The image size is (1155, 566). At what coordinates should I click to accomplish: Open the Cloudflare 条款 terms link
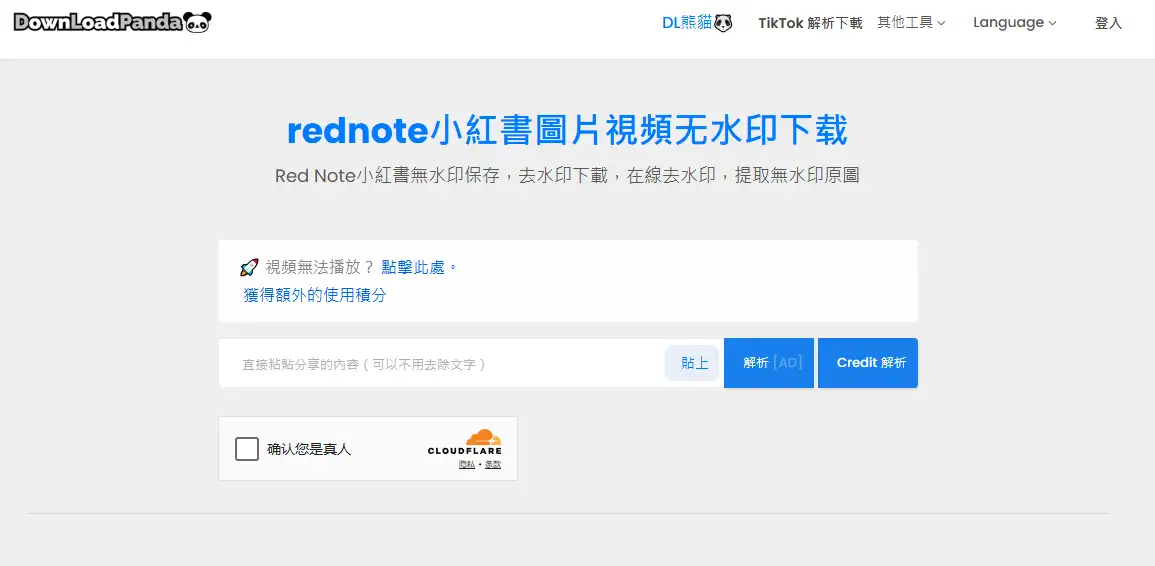(493, 464)
